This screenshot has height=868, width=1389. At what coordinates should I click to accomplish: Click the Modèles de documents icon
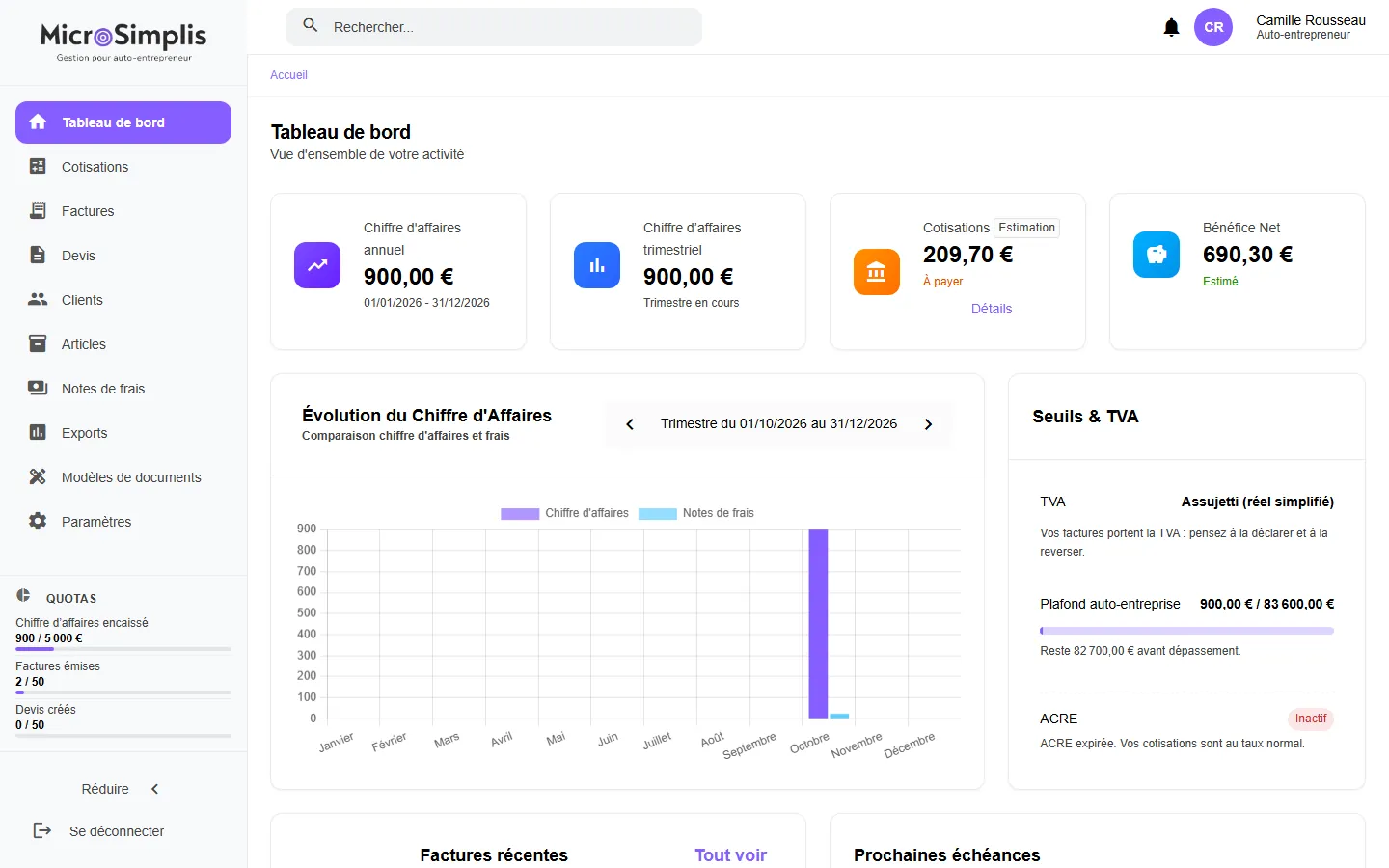click(x=38, y=477)
